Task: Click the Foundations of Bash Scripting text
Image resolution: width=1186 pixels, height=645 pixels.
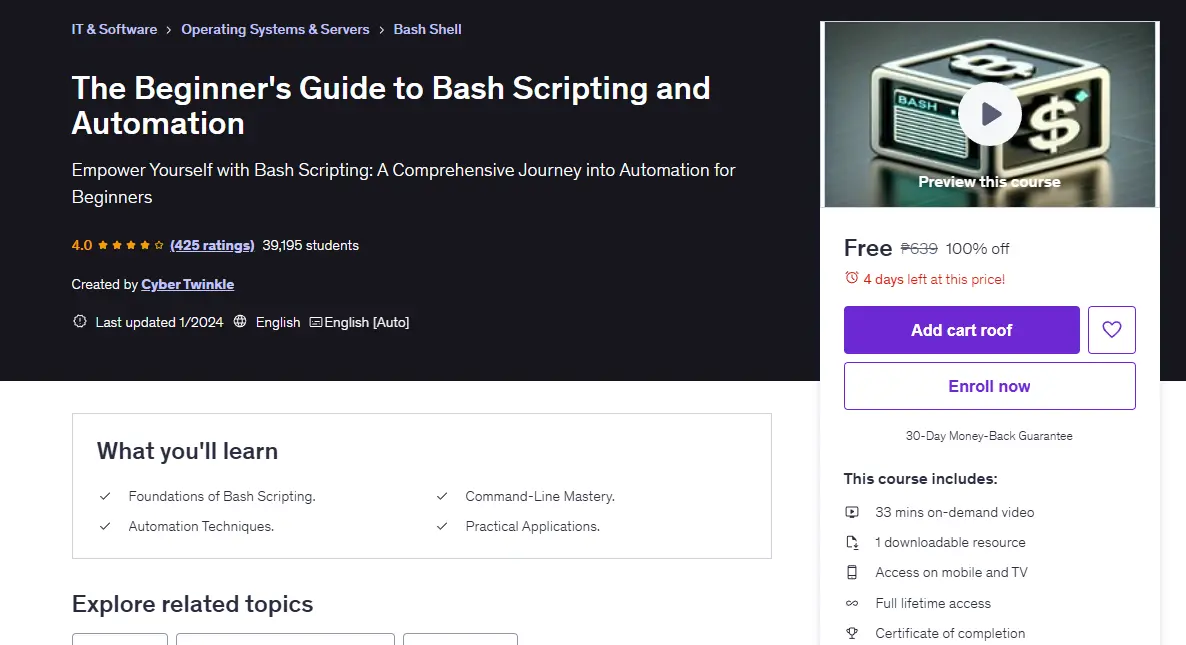Action: tap(222, 496)
